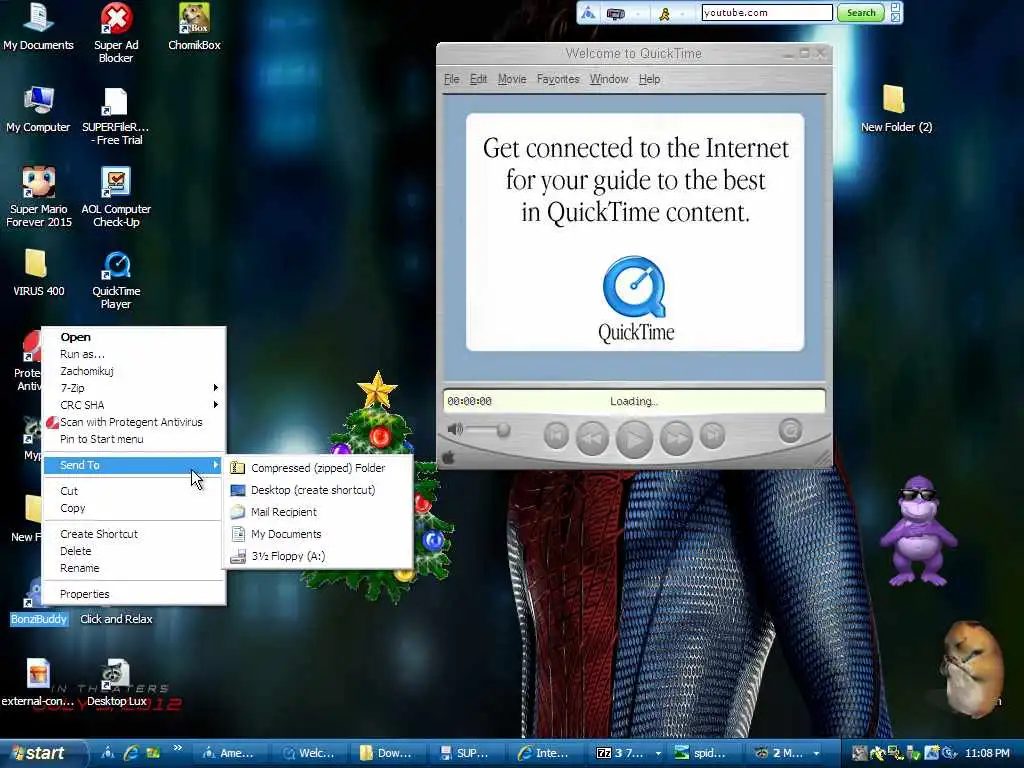The image size is (1024, 768).
Task: Expand the CRC SHA submenu
Action: (x=134, y=405)
